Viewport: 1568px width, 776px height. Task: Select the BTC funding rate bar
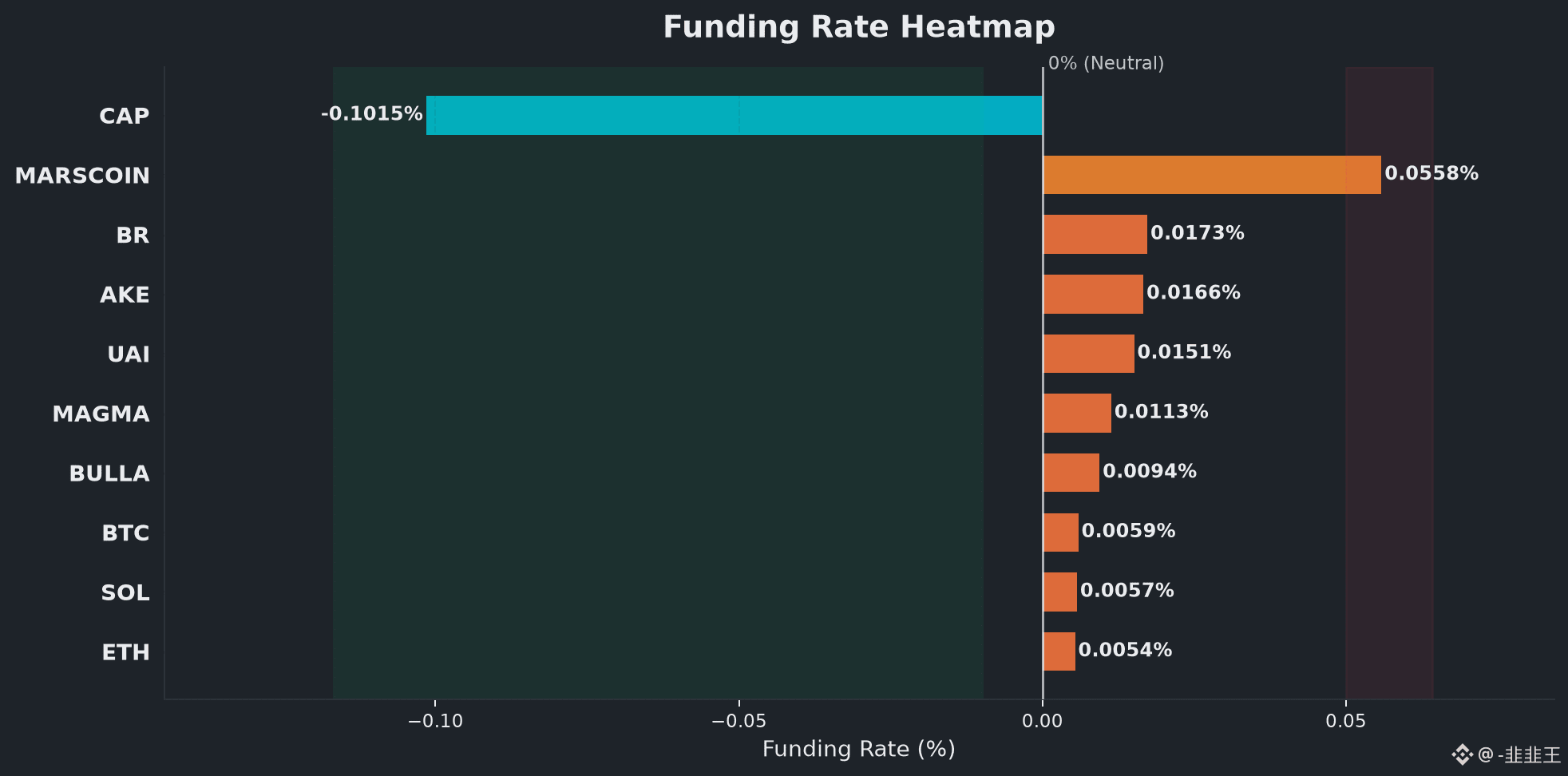[x=1060, y=533]
